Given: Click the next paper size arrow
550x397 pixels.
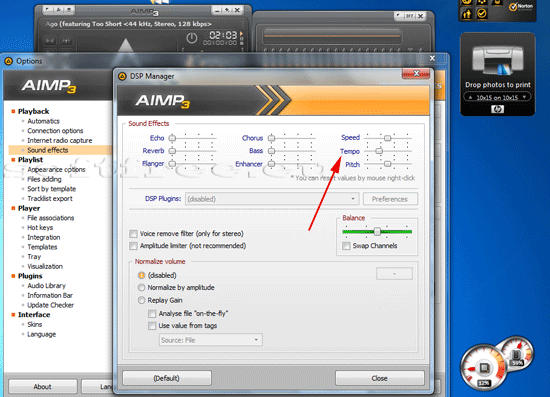Looking at the screenshot, I should click(524, 97).
